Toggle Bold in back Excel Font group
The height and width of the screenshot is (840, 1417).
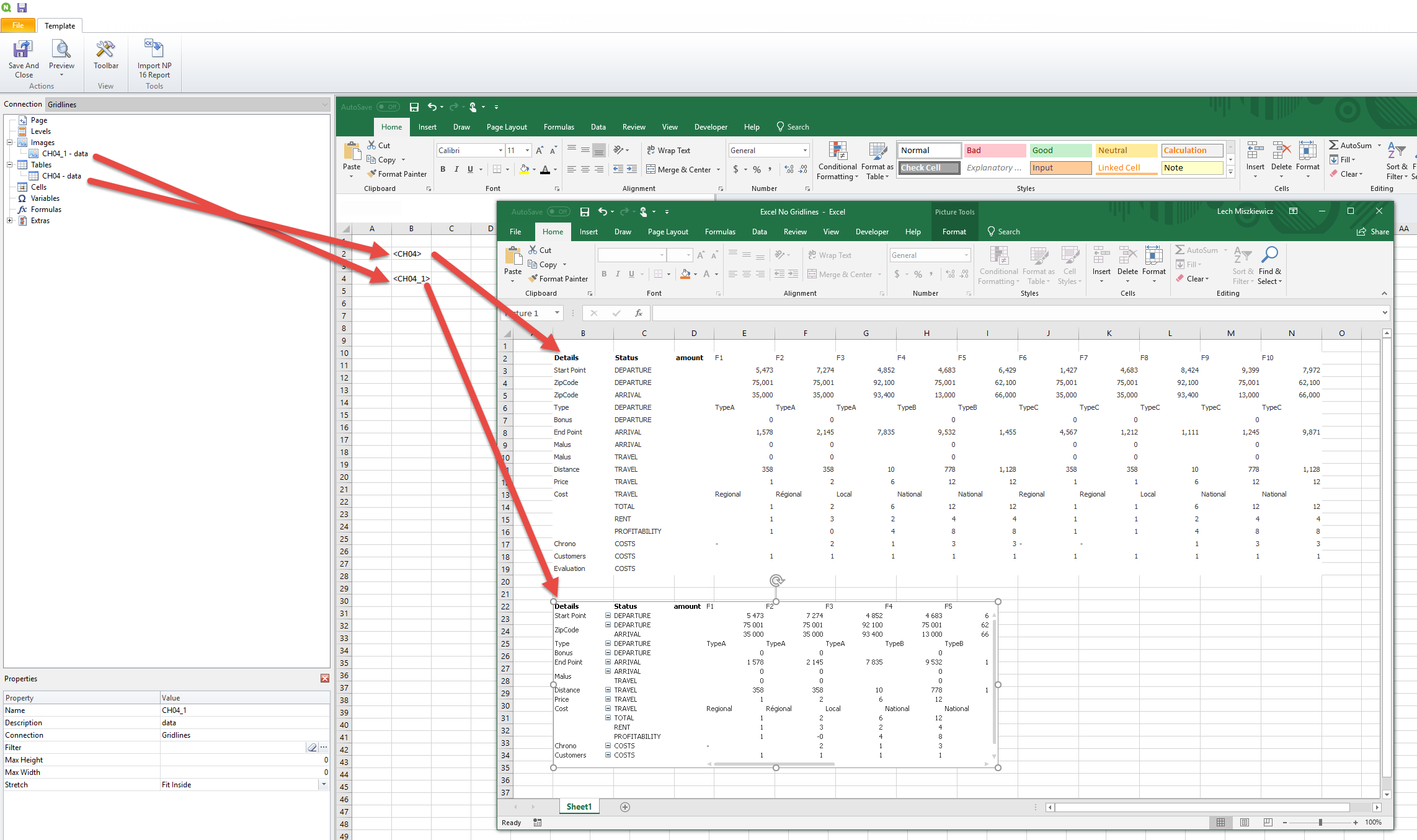443,169
